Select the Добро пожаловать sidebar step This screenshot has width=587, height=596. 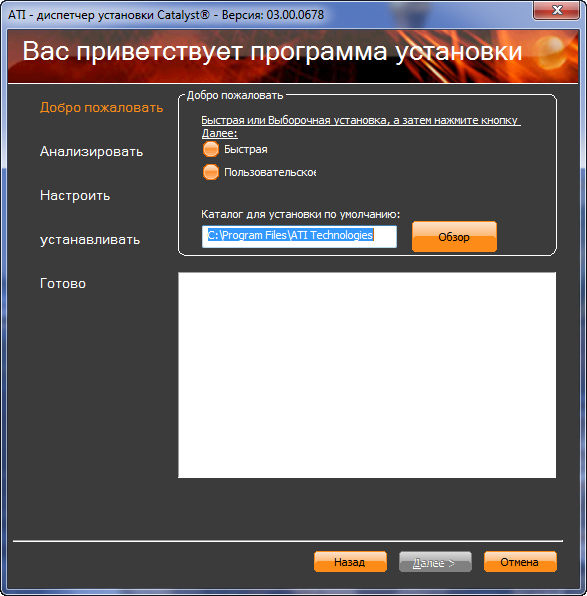pyautogui.click(x=102, y=108)
